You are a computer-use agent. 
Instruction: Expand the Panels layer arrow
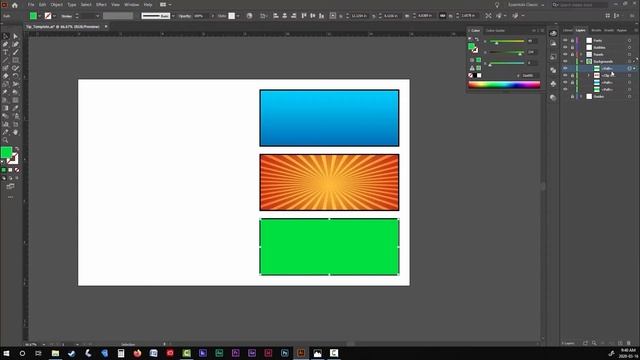(x=582, y=54)
